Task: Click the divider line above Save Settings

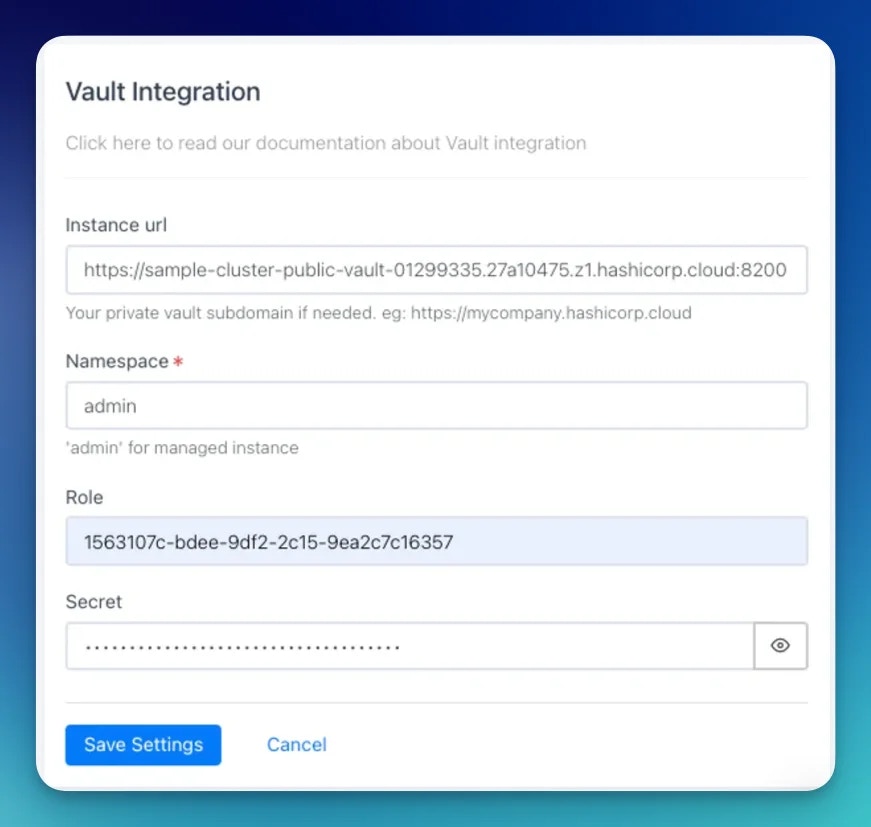Action: pos(437,703)
